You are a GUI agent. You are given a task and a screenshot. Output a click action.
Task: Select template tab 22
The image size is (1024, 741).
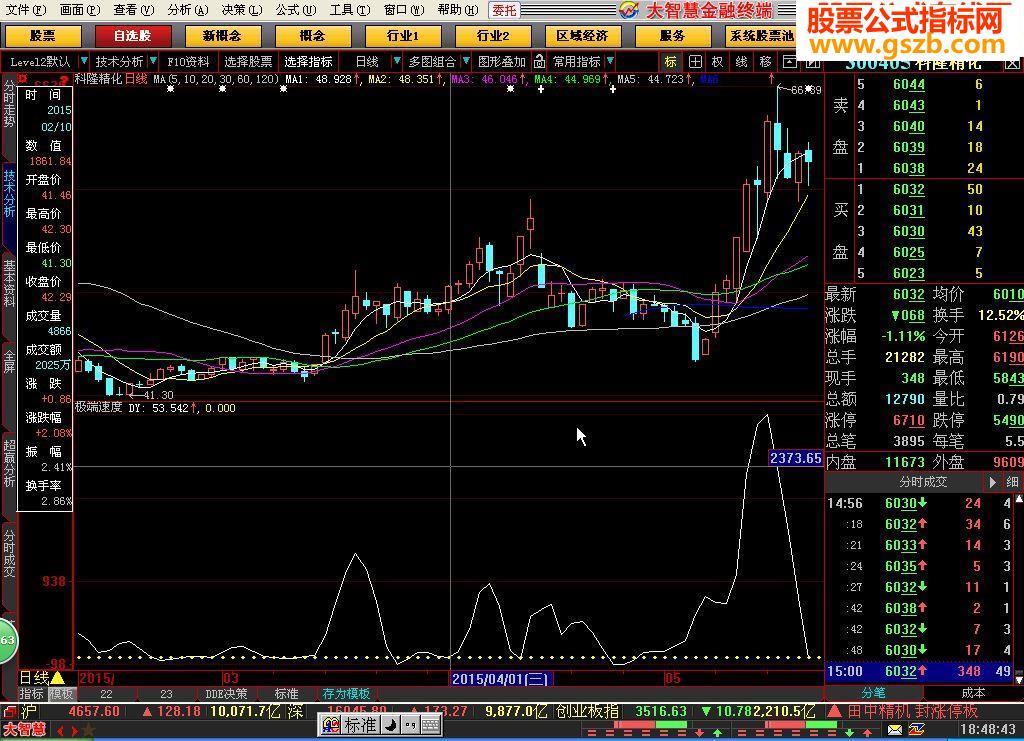[106, 693]
